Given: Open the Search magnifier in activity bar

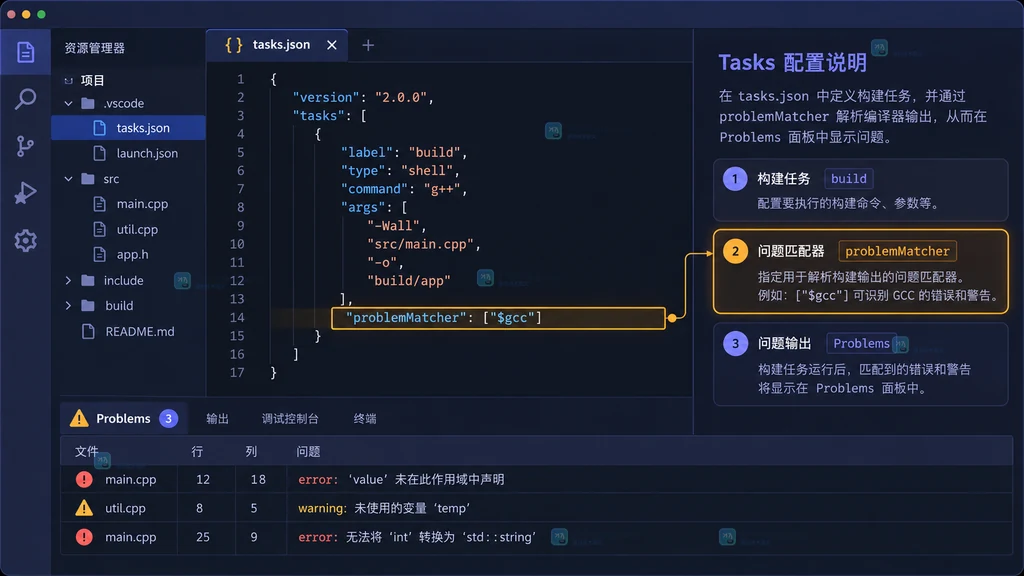Looking at the screenshot, I should coord(25,99).
